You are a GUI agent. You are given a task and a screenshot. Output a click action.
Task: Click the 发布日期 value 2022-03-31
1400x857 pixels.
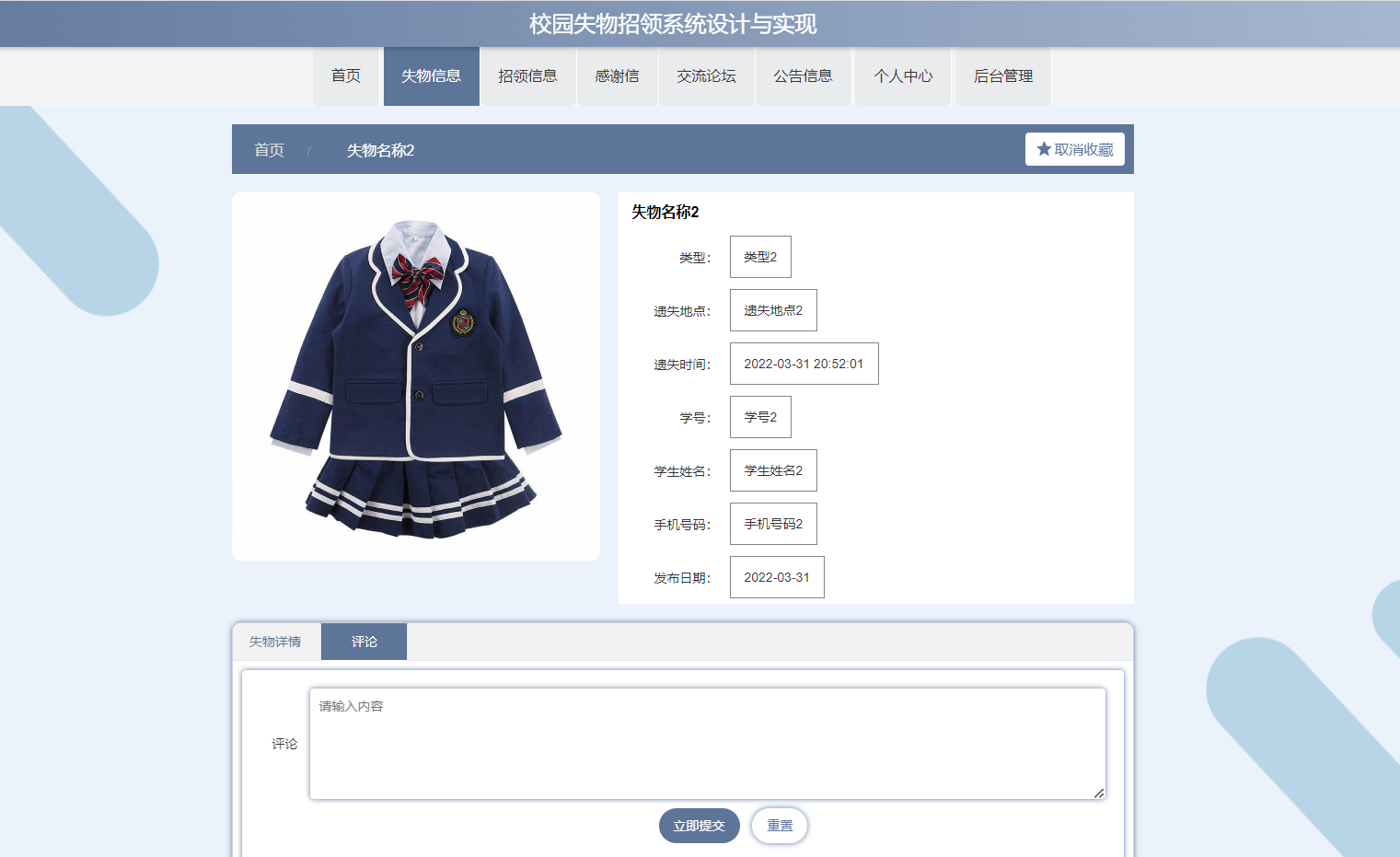point(777,577)
